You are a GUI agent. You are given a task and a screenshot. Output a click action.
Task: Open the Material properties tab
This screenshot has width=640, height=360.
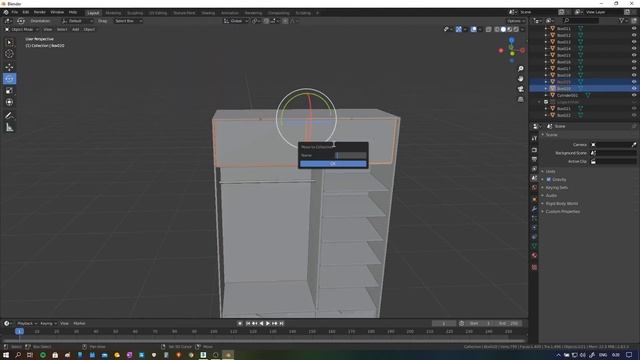[534, 256]
